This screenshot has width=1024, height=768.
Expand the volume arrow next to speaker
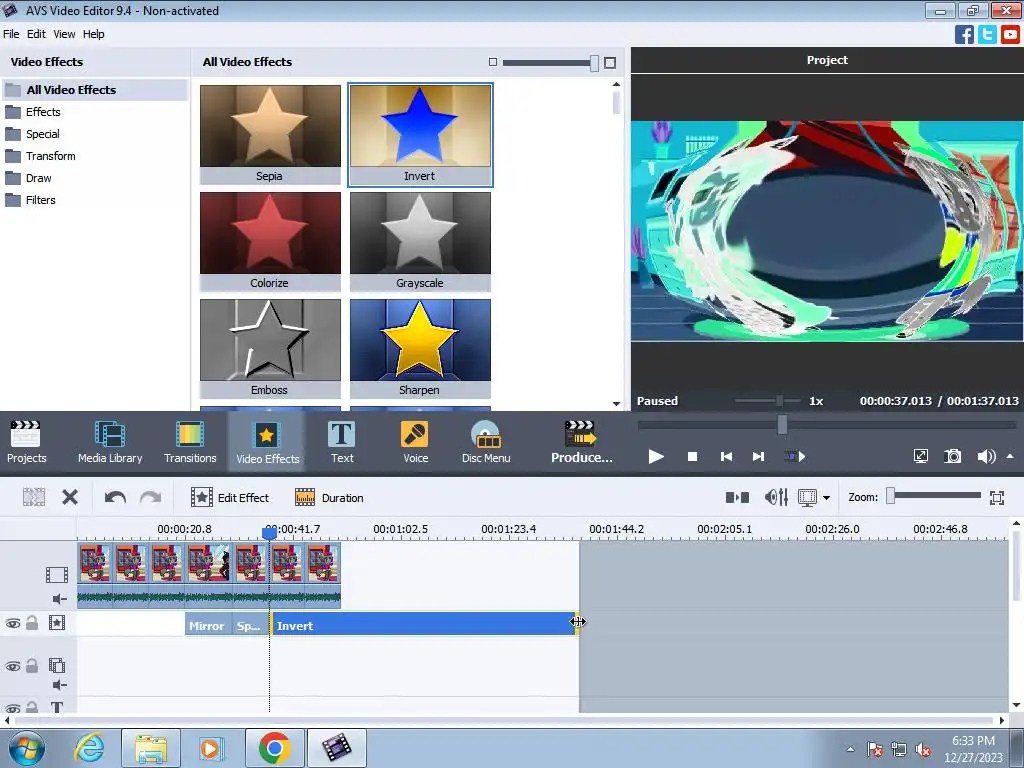[1010, 456]
